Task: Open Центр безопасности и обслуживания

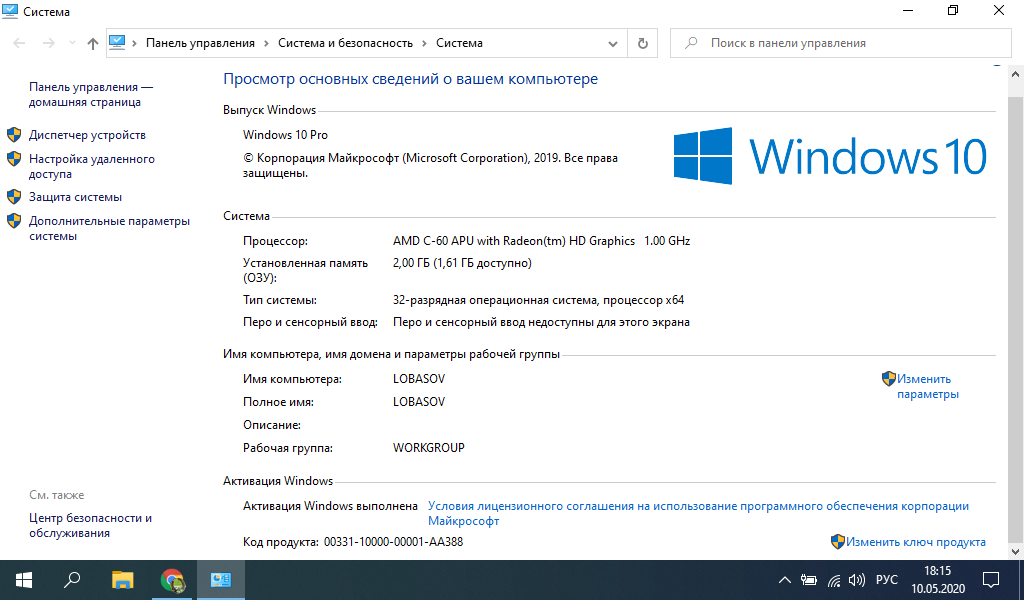Action: (x=90, y=526)
